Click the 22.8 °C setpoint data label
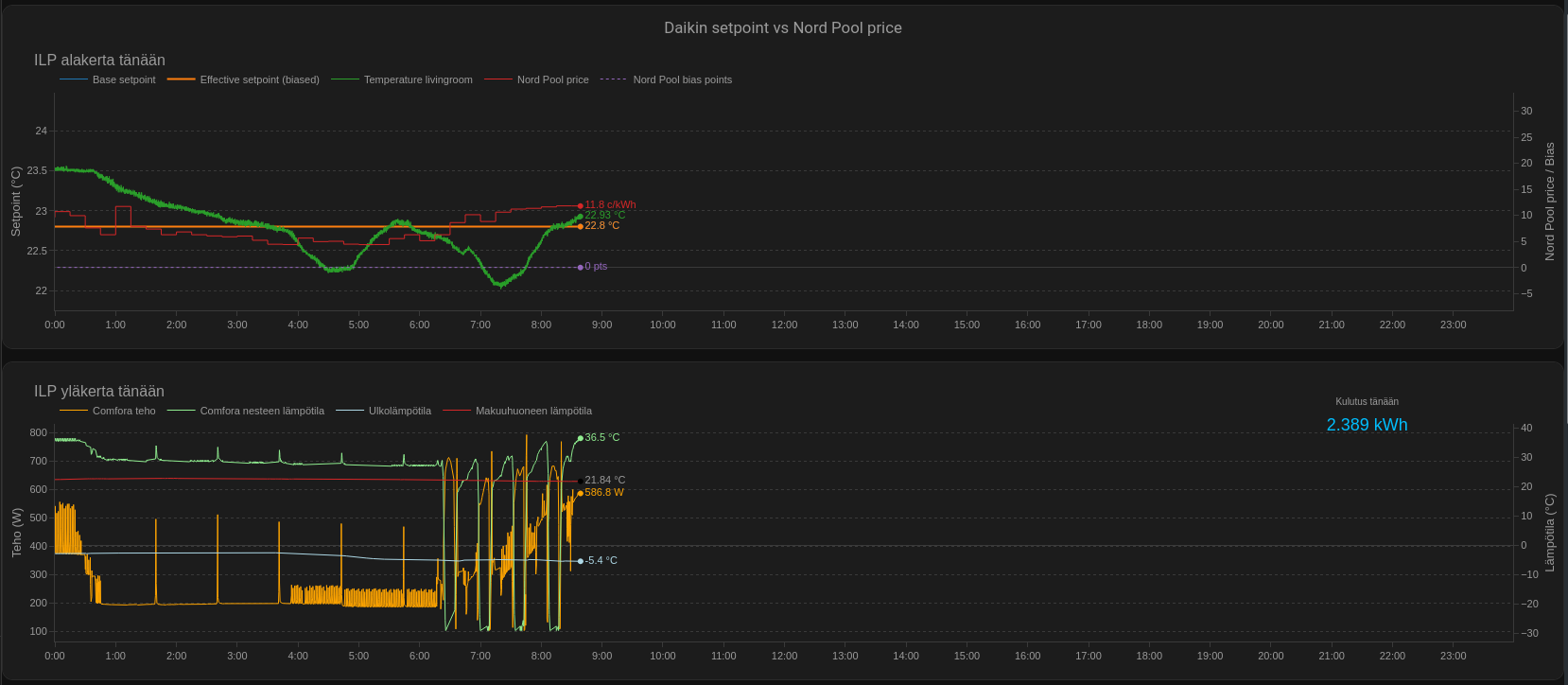 601,226
